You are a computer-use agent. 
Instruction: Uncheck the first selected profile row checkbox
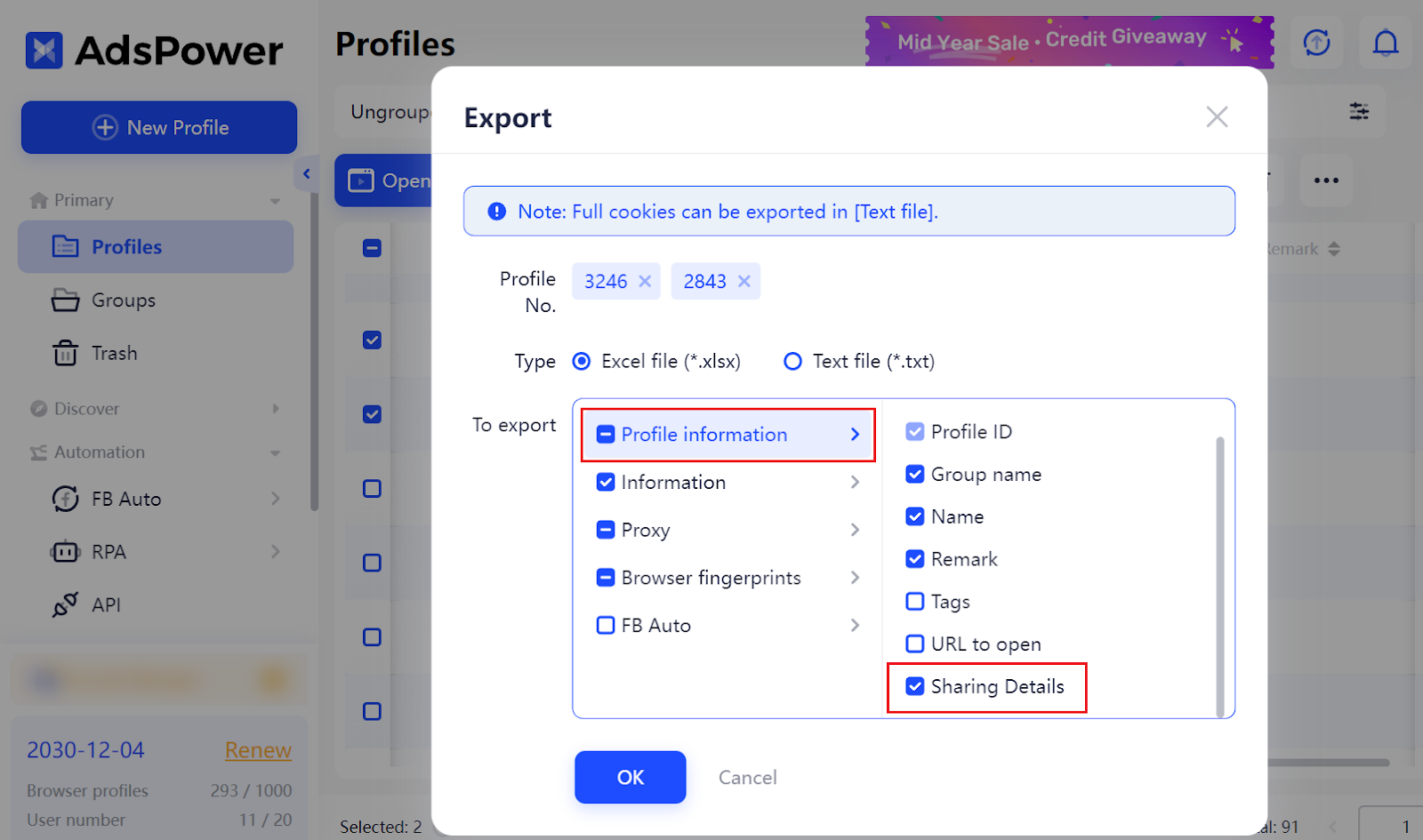(x=372, y=340)
